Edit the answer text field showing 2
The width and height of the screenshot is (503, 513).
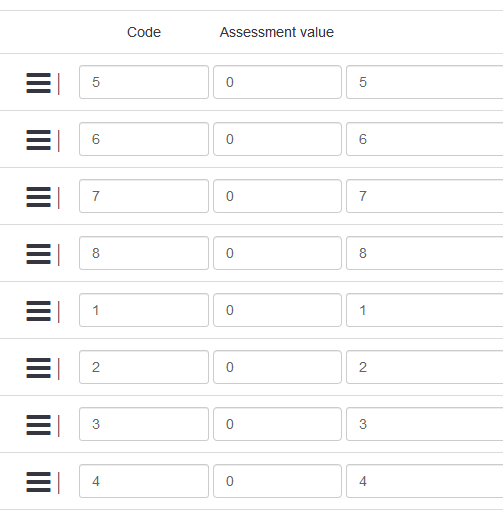point(425,367)
